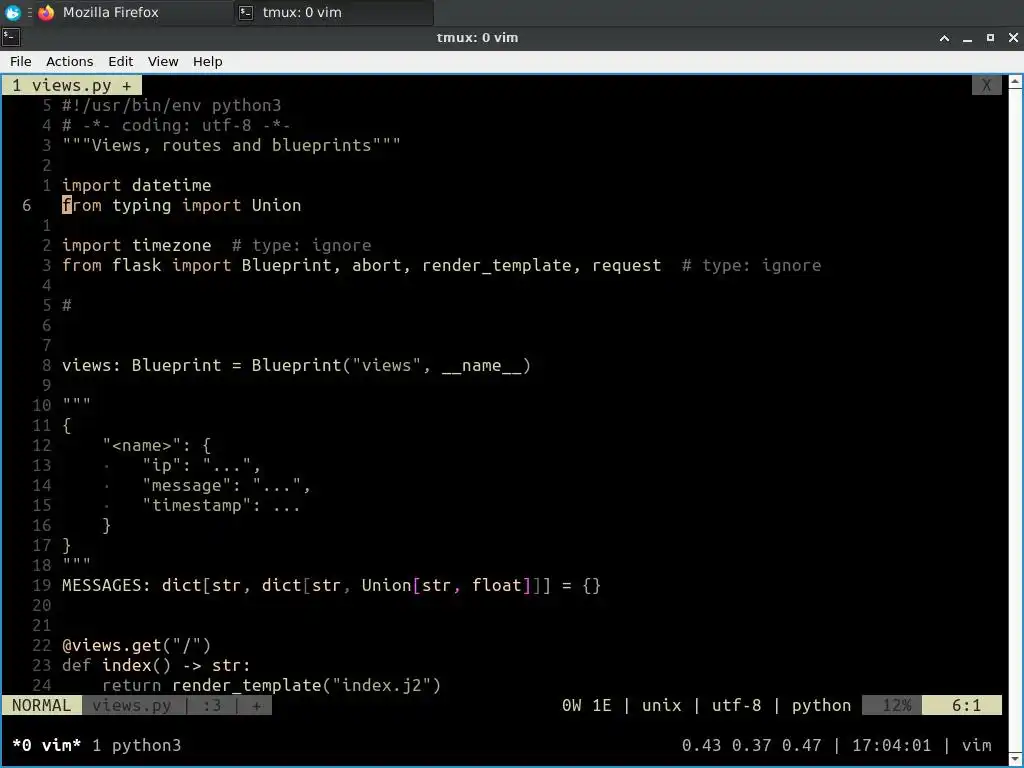This screenshot has height=768, width=1024.
Task: Open the Actions menu
Action: coord(69,61)
